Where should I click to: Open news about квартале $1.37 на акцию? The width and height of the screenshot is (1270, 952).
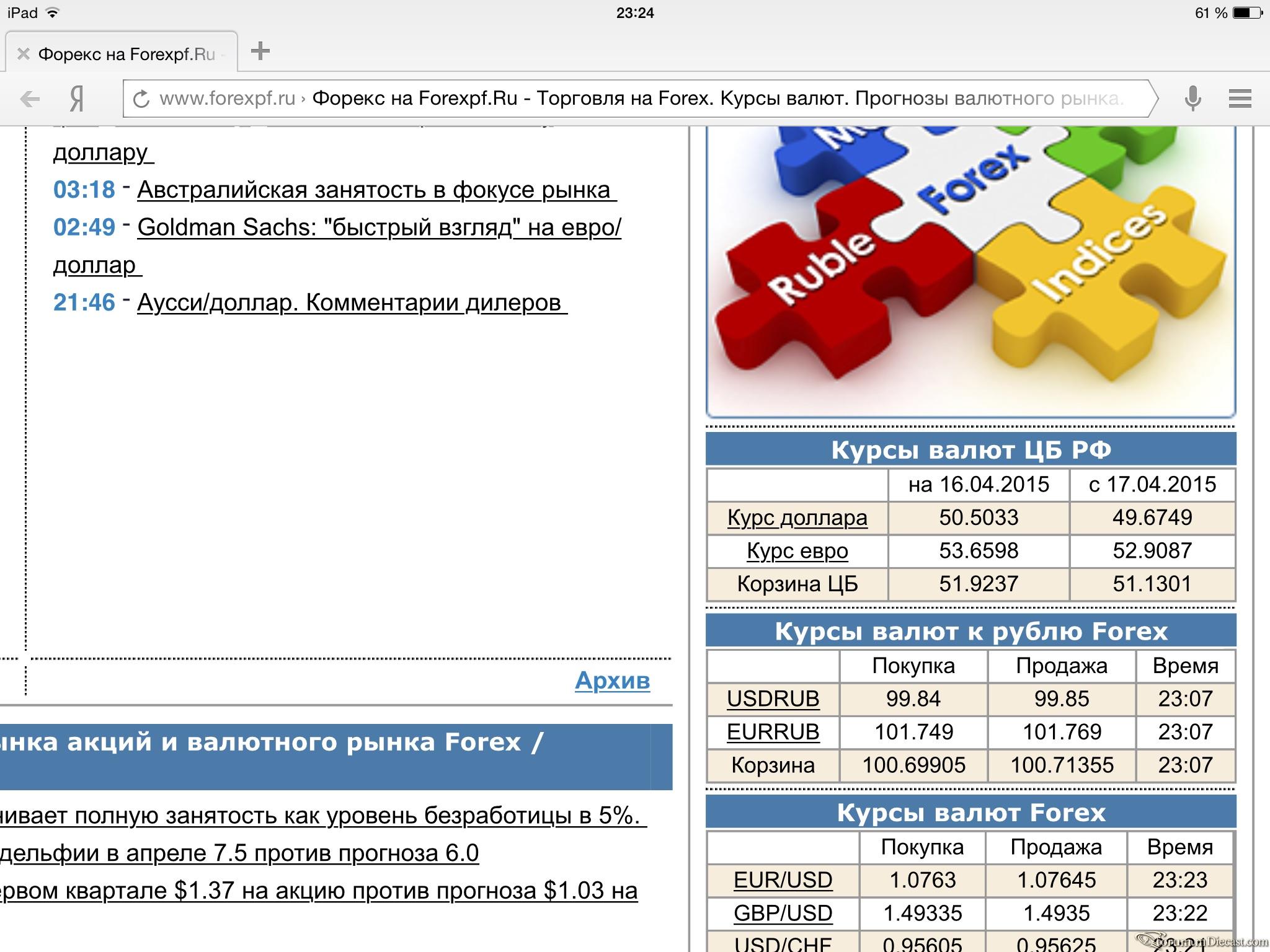(319, 891)
